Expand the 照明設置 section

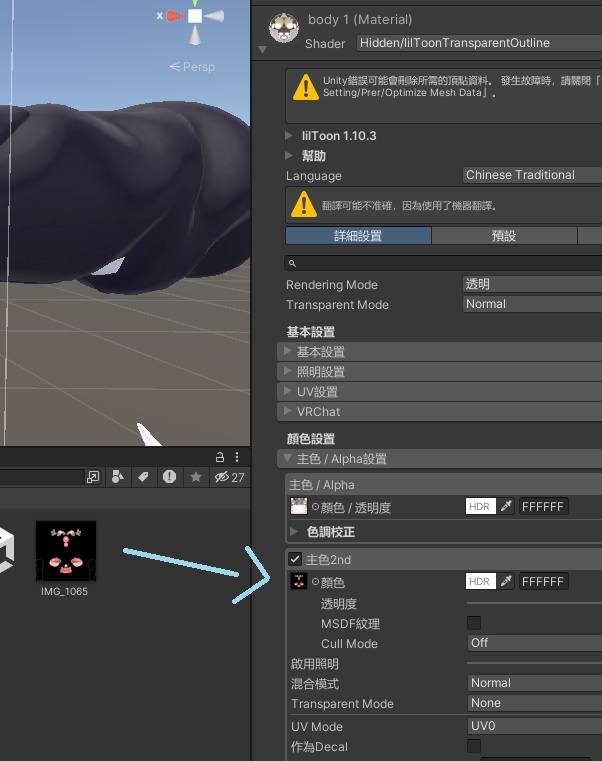point(439,372)
